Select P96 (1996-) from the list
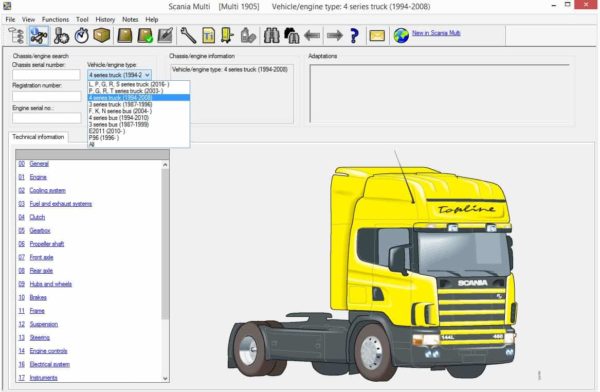600x392 pixels. 139,138
